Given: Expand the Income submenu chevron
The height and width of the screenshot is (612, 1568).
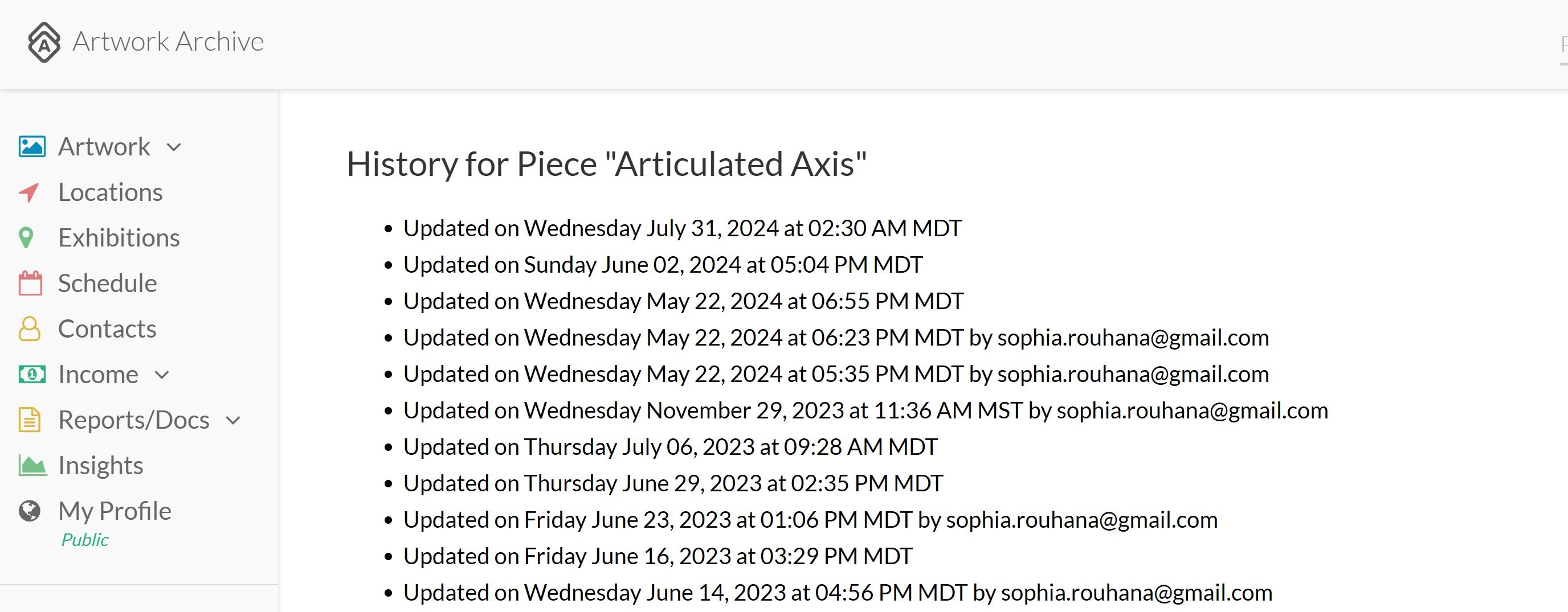Looking at the screenshot, I should [162, 375].
